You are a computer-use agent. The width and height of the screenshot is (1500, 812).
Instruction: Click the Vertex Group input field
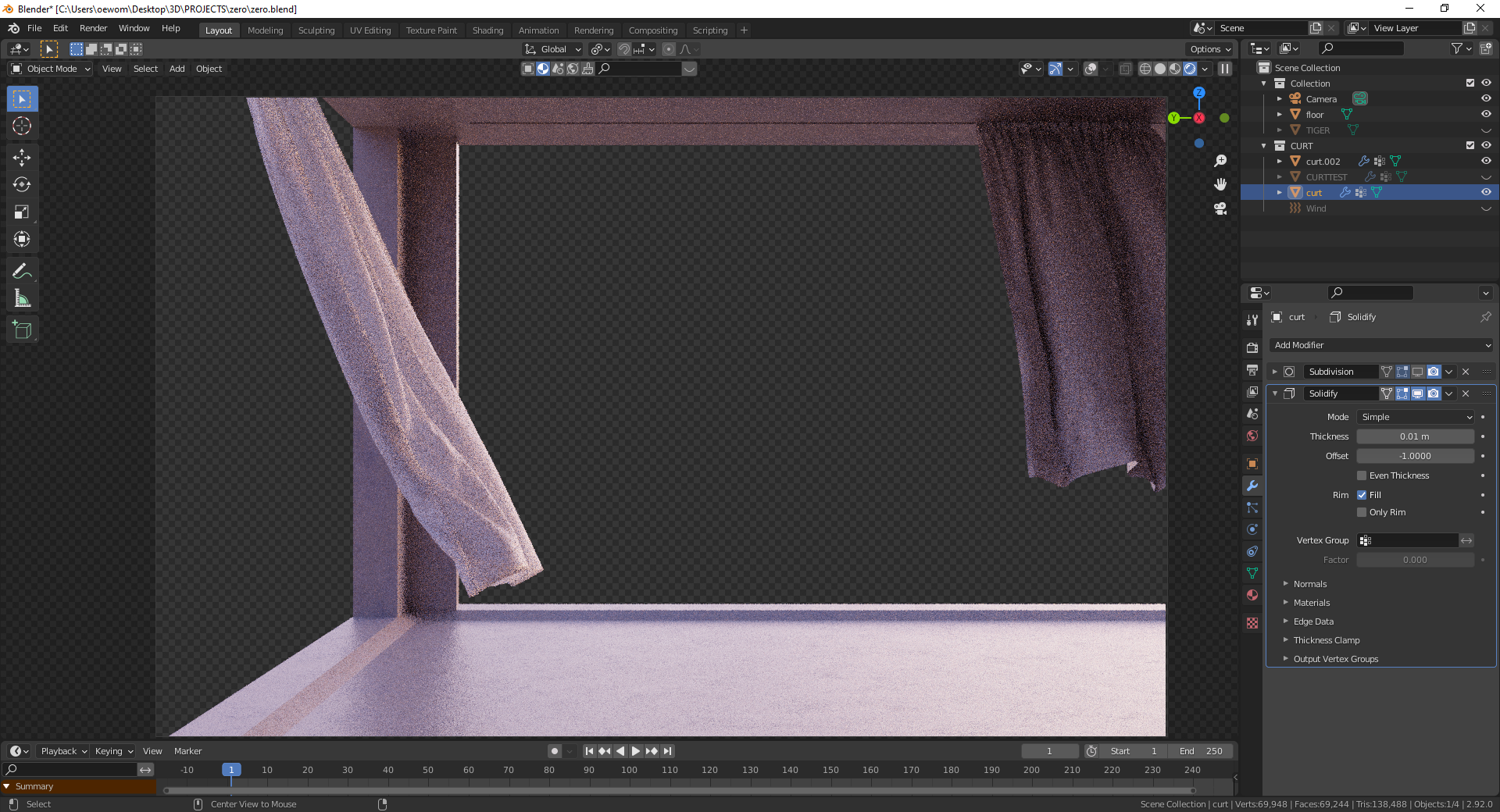click(1408, 540)
